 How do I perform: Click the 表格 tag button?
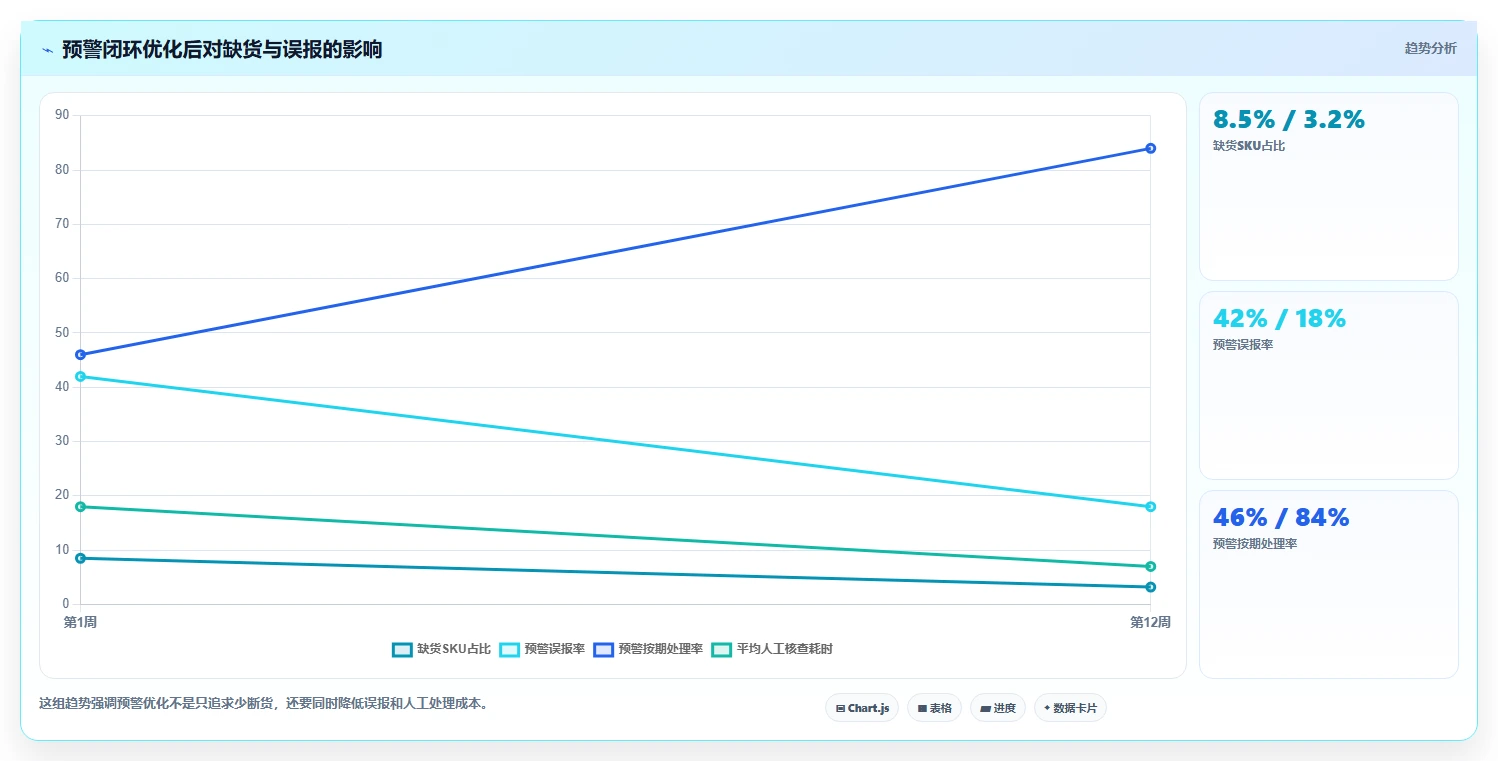click(934, 708)
